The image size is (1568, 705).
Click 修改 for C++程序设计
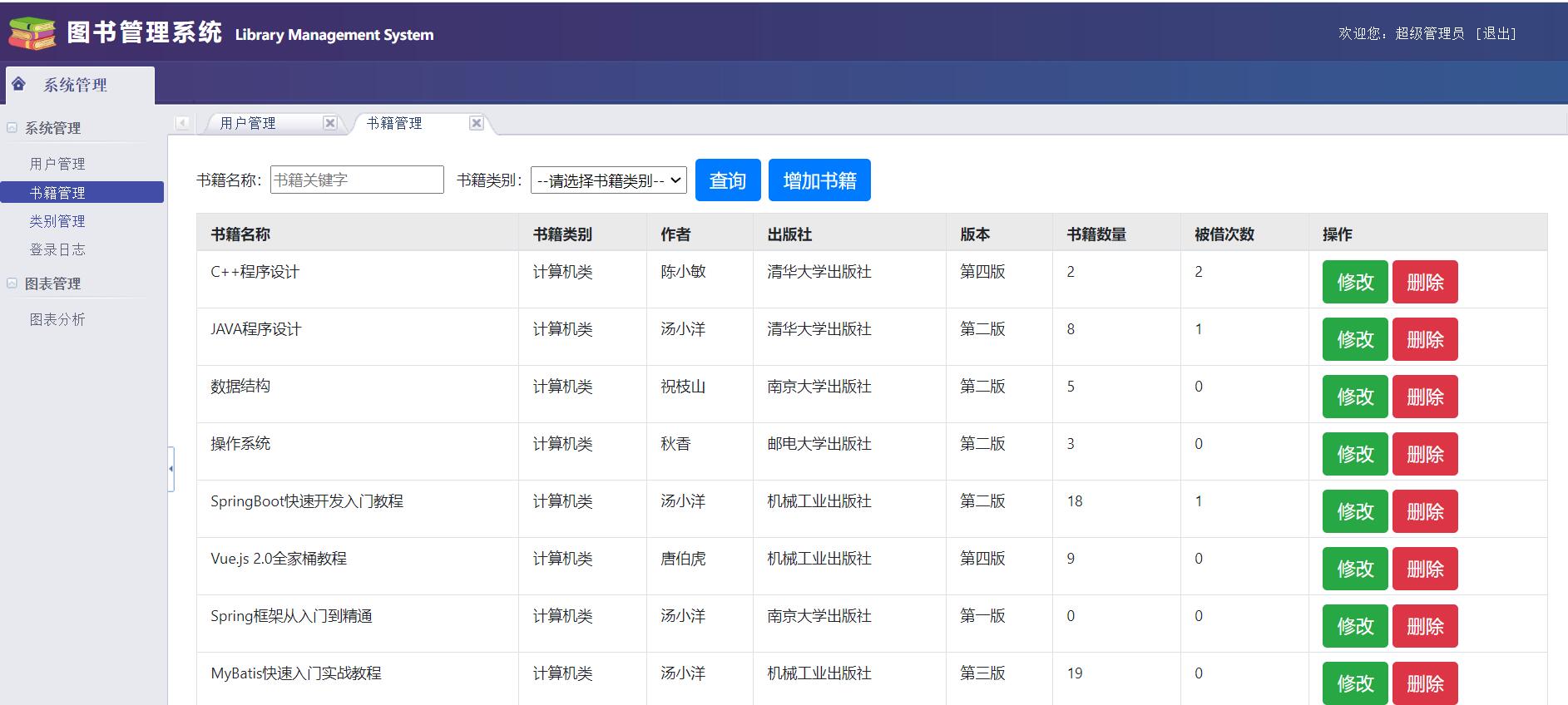click(1355, 282)
